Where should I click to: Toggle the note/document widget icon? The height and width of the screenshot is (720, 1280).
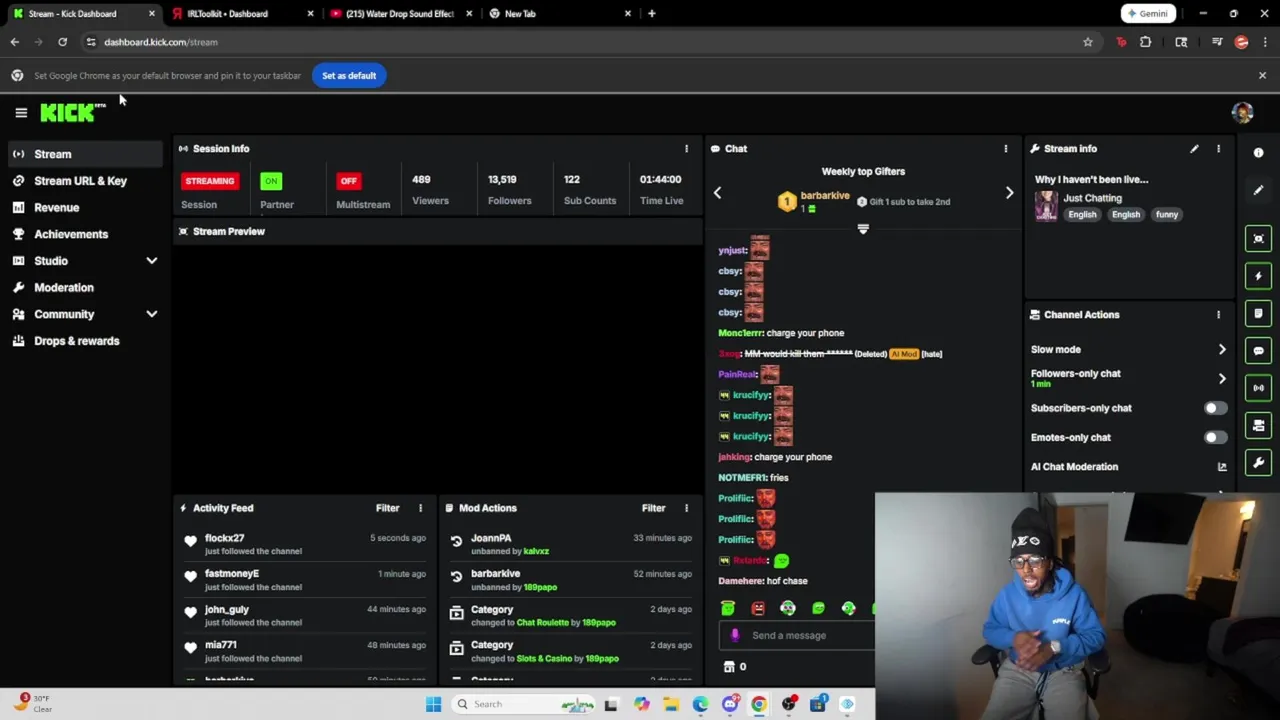click(1258, 313)
